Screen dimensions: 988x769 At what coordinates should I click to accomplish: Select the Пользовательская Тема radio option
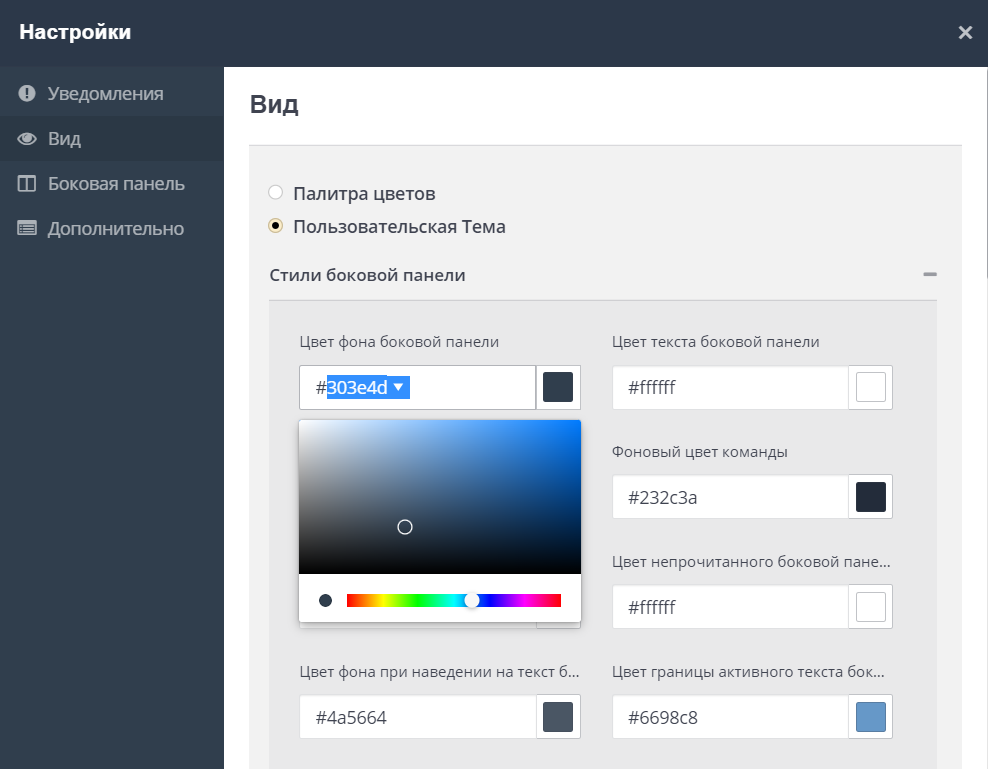tap(276, 226)
